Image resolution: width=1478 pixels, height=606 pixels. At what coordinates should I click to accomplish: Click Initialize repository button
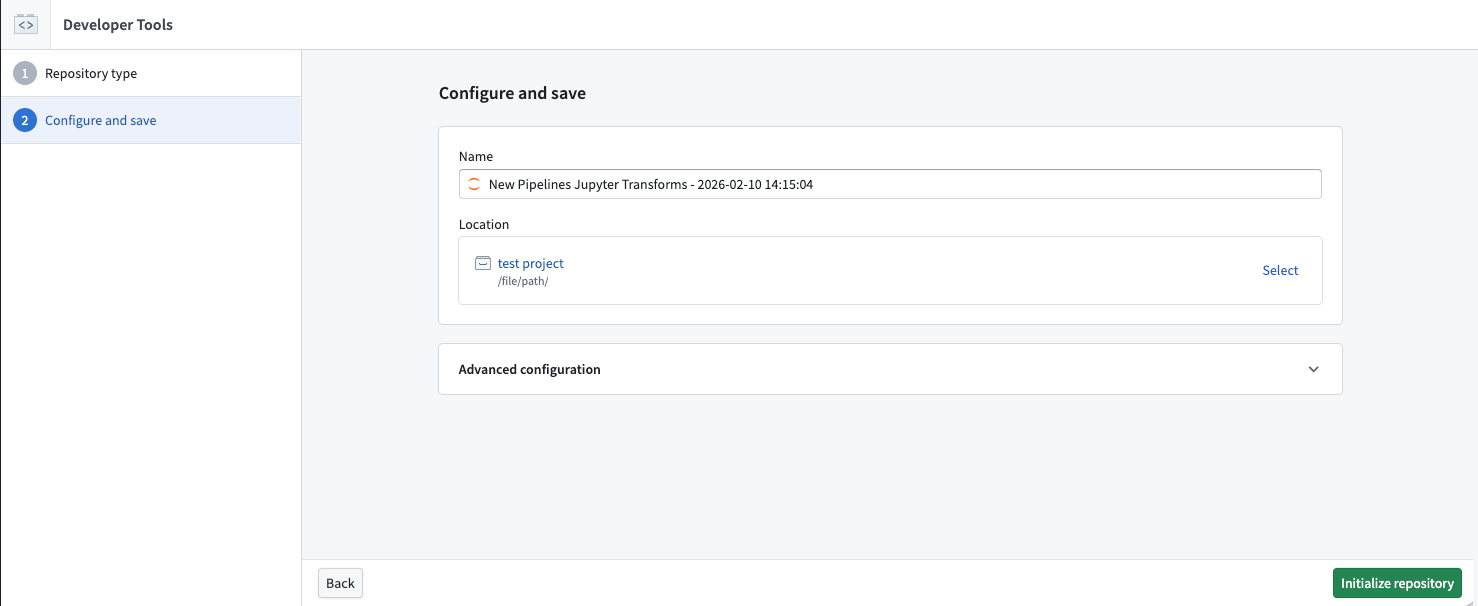pyautogui.click(x=1397, y=583)
